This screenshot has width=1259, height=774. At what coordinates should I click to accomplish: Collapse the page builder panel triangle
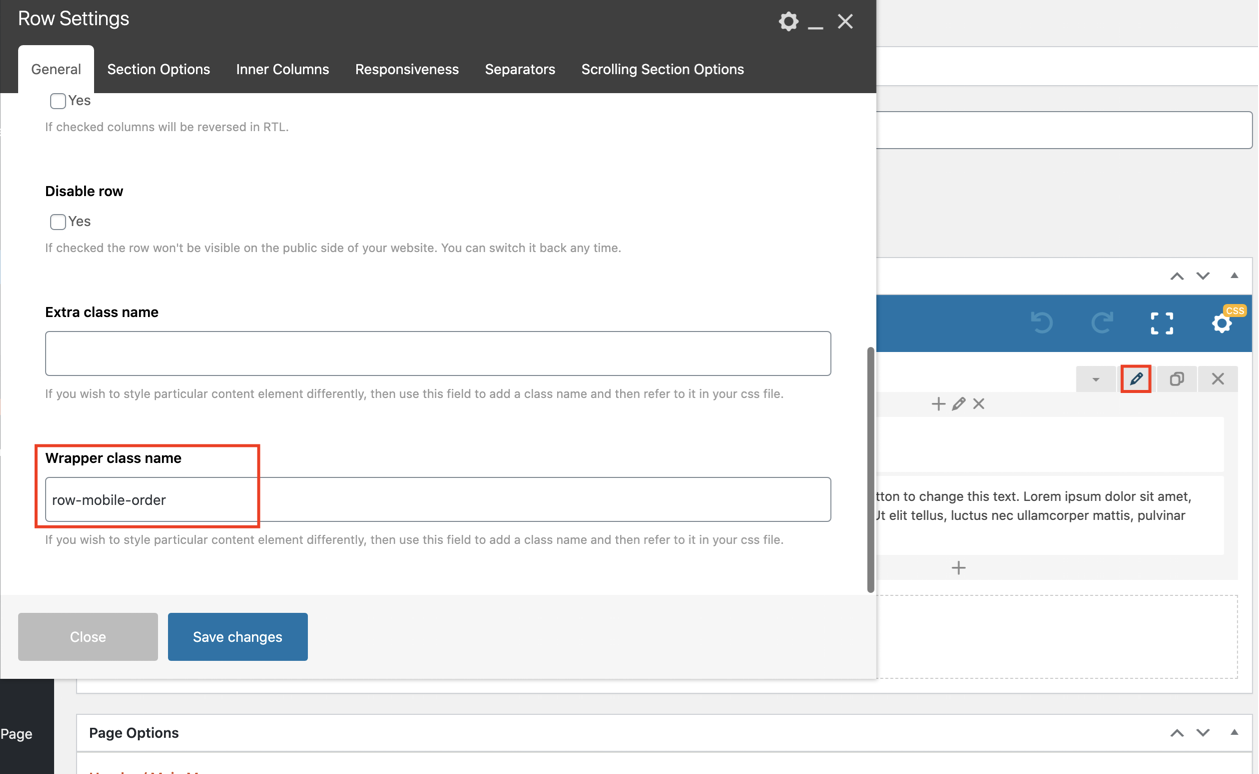pyautogui.click(x=1234, y=276)
